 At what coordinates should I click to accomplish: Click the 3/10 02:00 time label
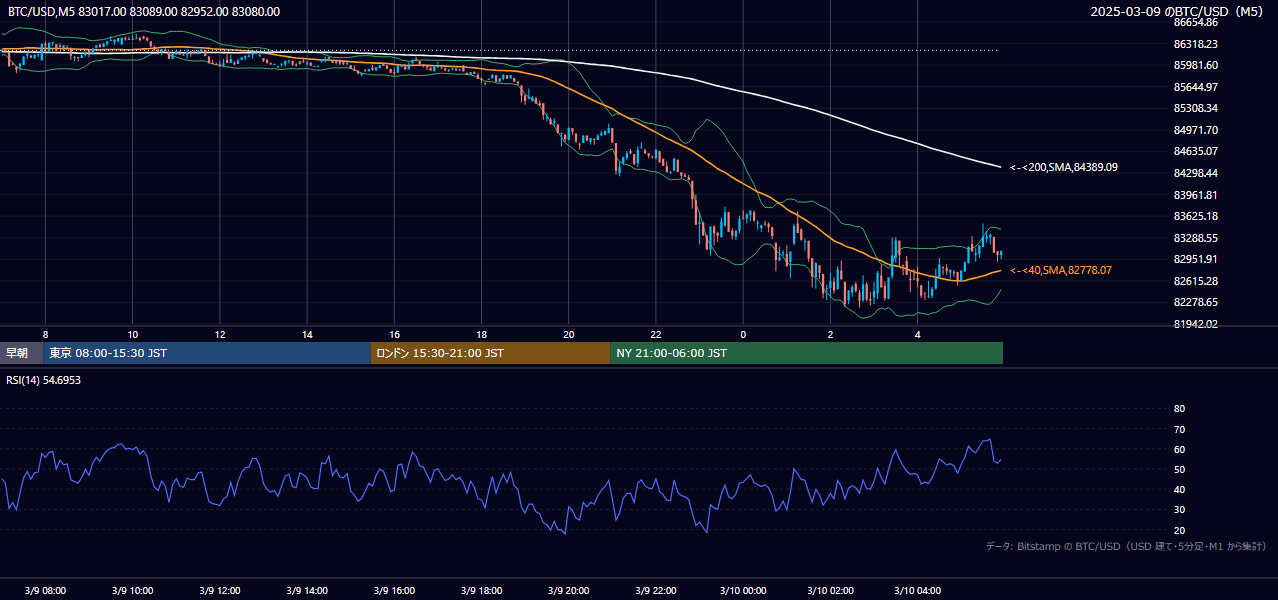coord(830,590)
